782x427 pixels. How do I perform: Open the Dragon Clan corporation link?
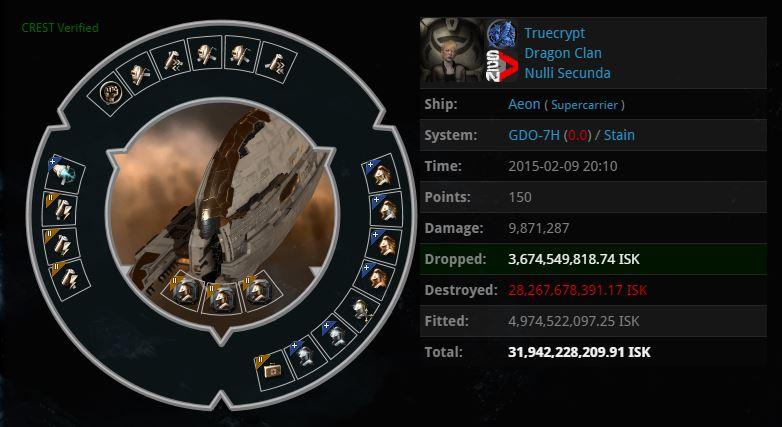[563, 53]
